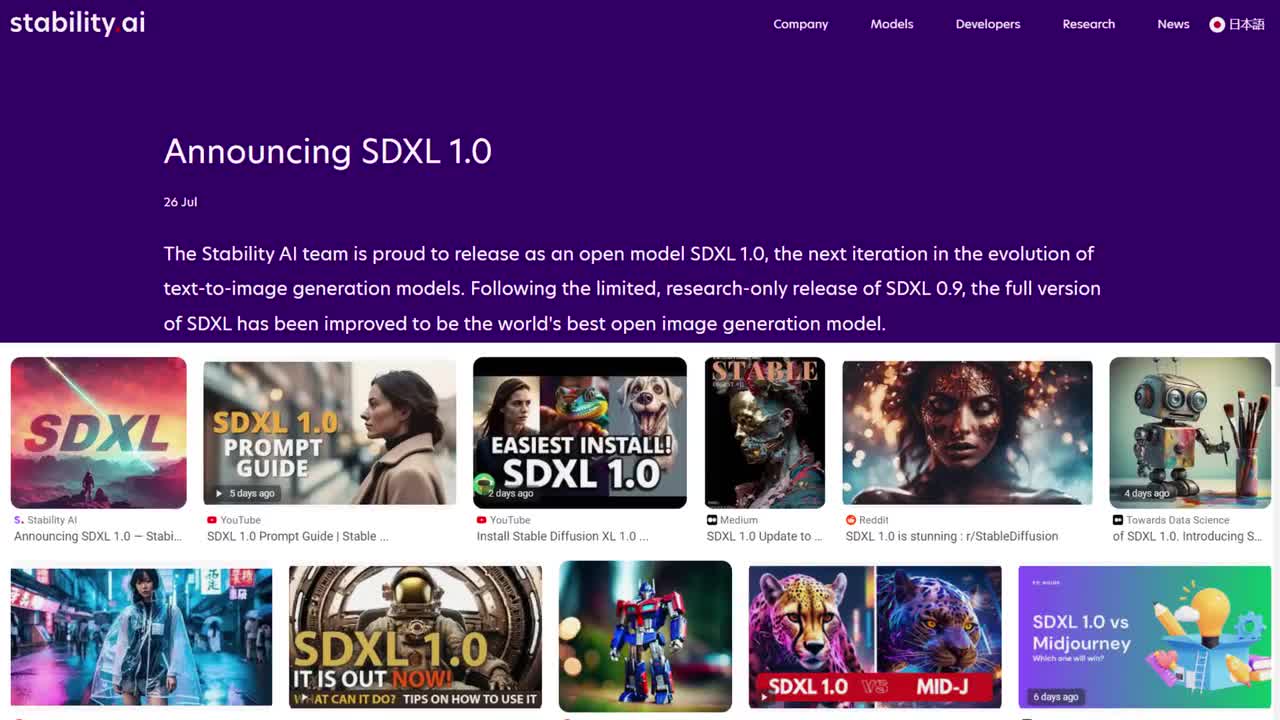
Task: Go to the News page
Action: click(1174, 24)
